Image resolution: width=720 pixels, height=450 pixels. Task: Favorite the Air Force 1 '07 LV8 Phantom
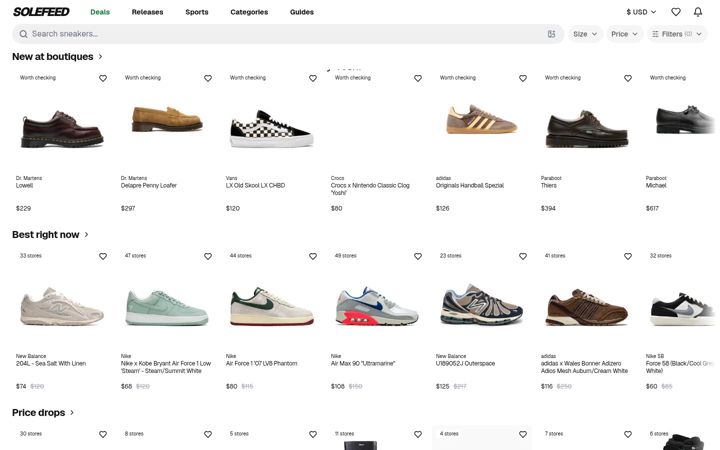pos(313,256)
